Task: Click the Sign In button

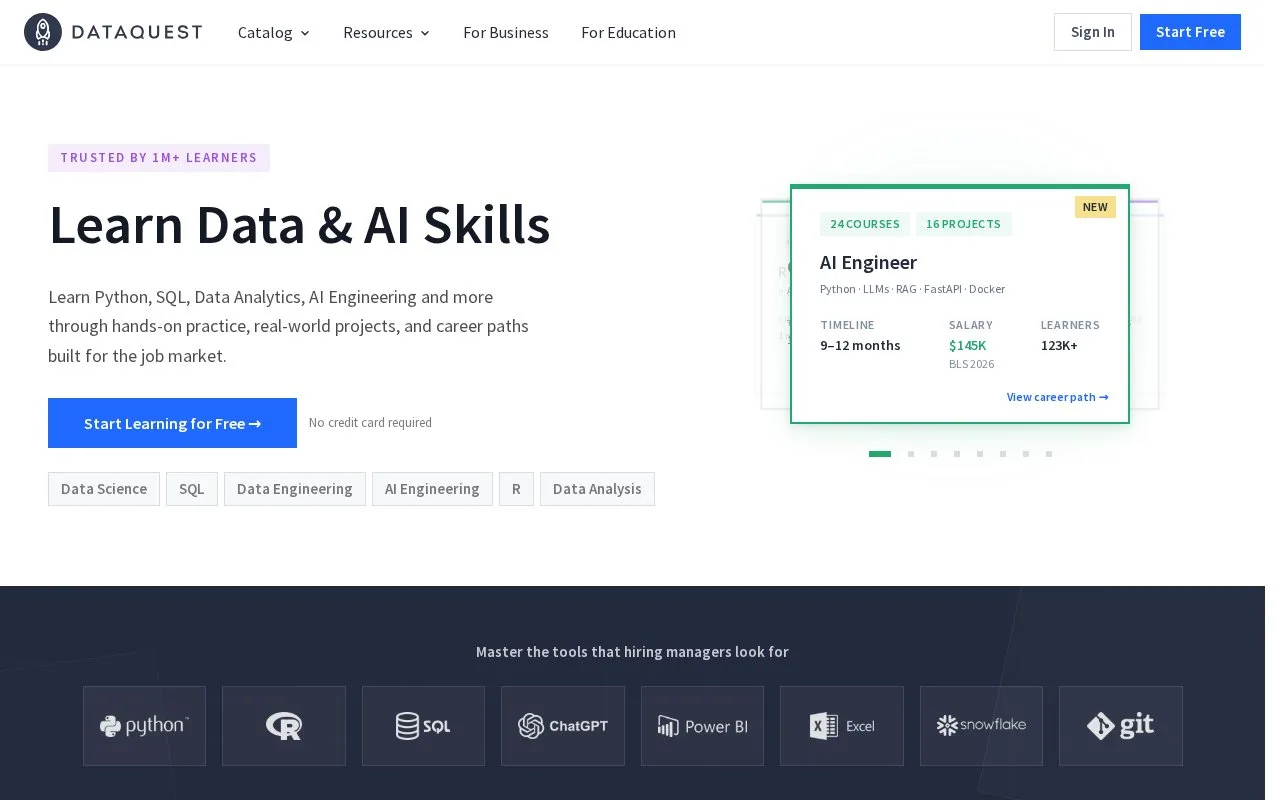Action: point(1093,32)
